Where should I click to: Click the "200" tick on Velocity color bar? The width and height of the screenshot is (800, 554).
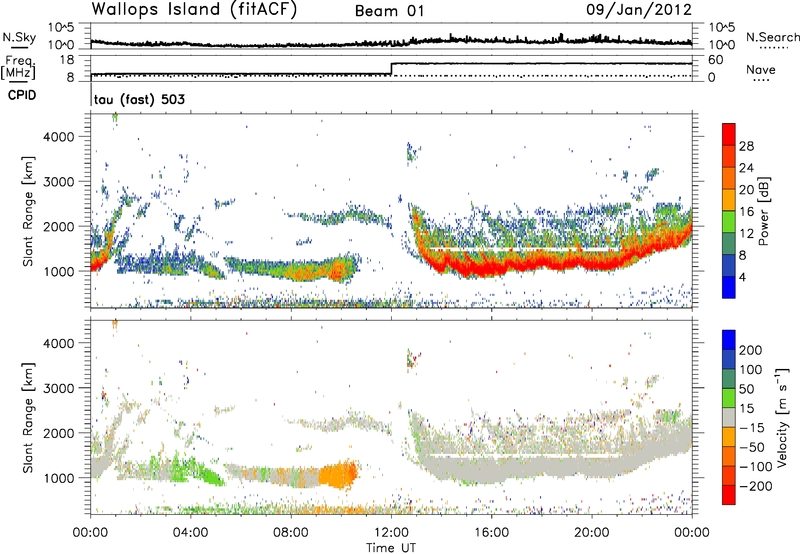point(751,350)
